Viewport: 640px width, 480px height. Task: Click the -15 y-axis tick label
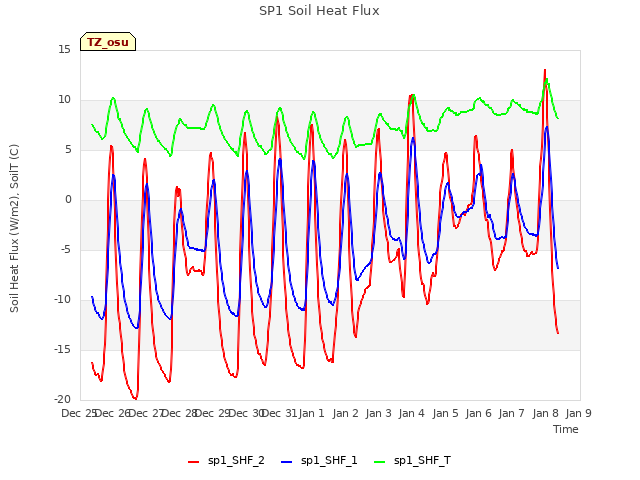click(62, 349)
